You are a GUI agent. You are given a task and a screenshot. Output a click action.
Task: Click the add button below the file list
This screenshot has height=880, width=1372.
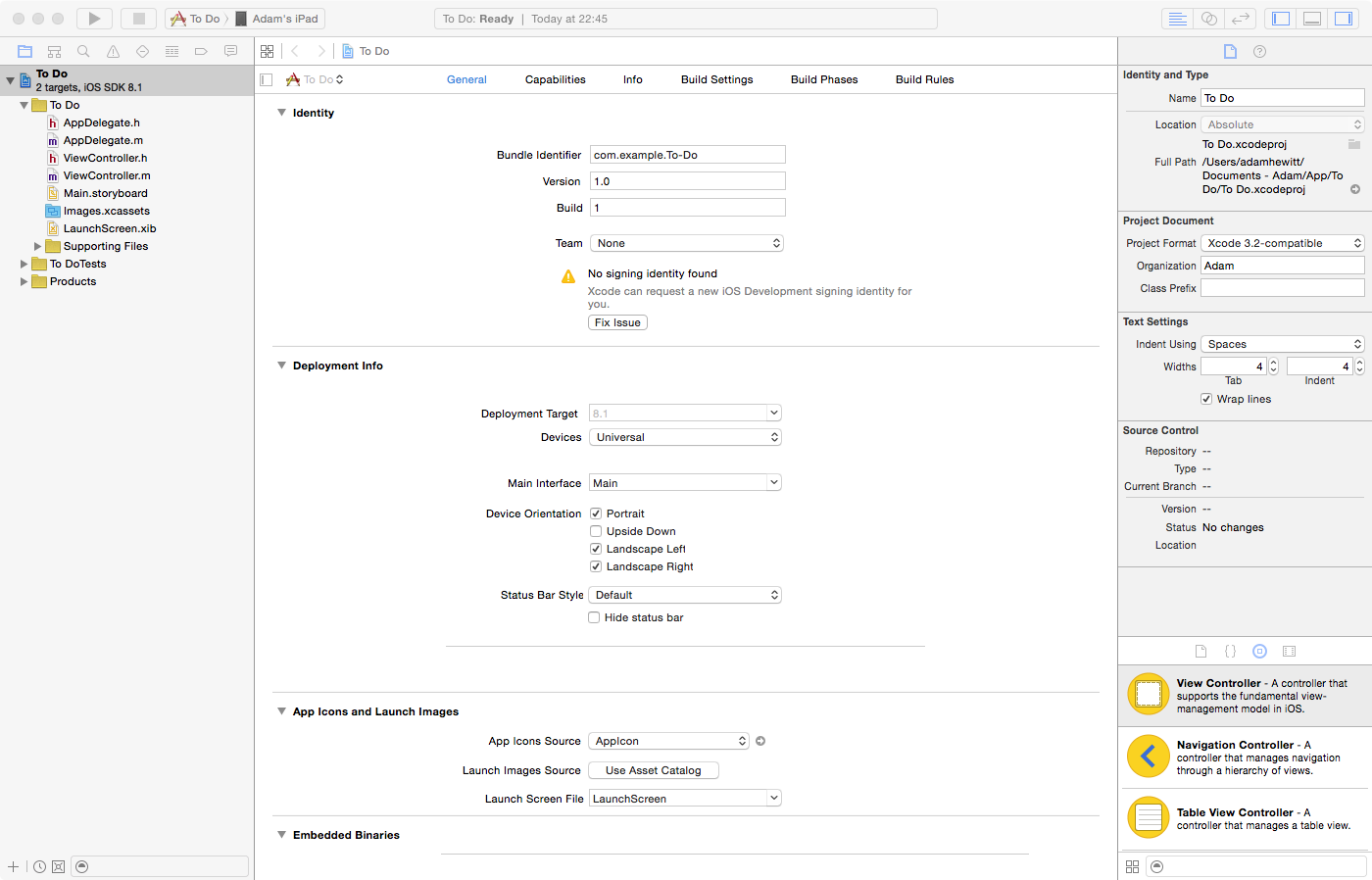click(x=13, y=866)
